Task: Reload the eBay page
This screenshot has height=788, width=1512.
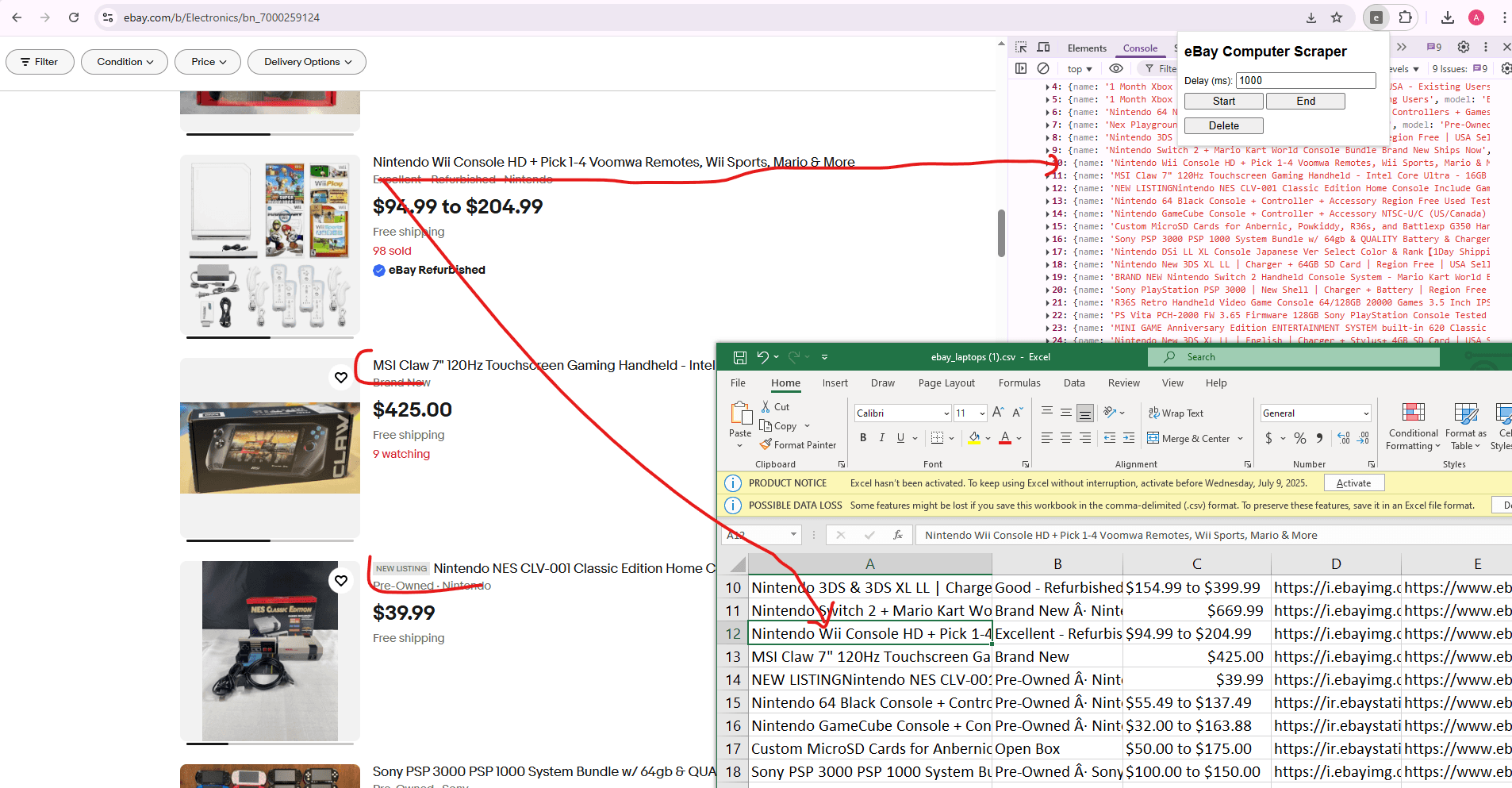Action: point(74,17)
